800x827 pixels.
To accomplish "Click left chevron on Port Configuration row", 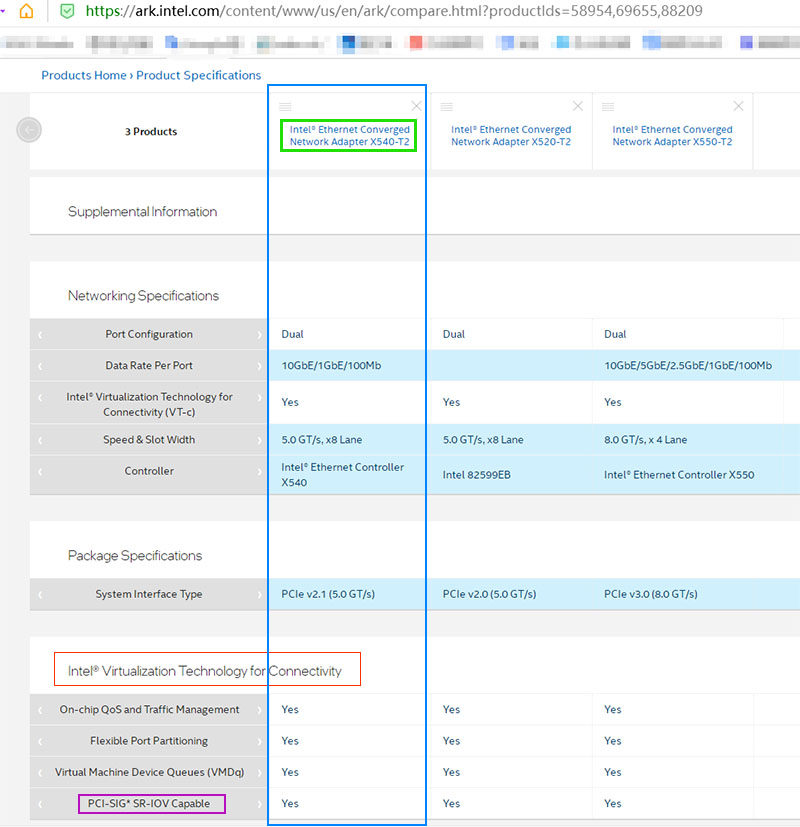I will (x=40, y=334).
